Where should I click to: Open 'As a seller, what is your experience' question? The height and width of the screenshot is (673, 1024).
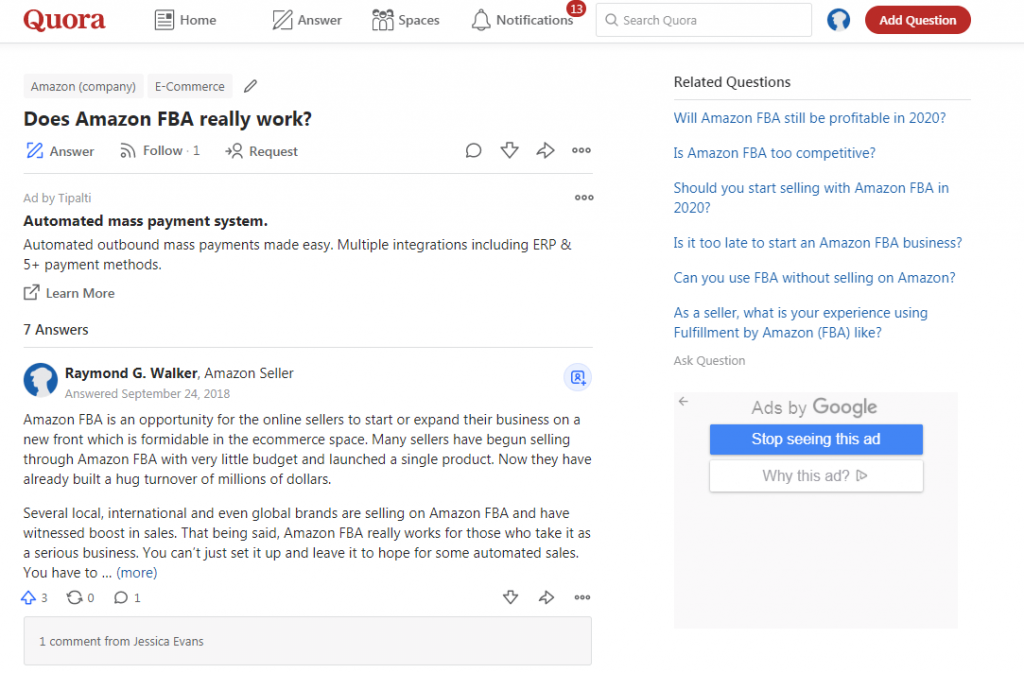801,322
